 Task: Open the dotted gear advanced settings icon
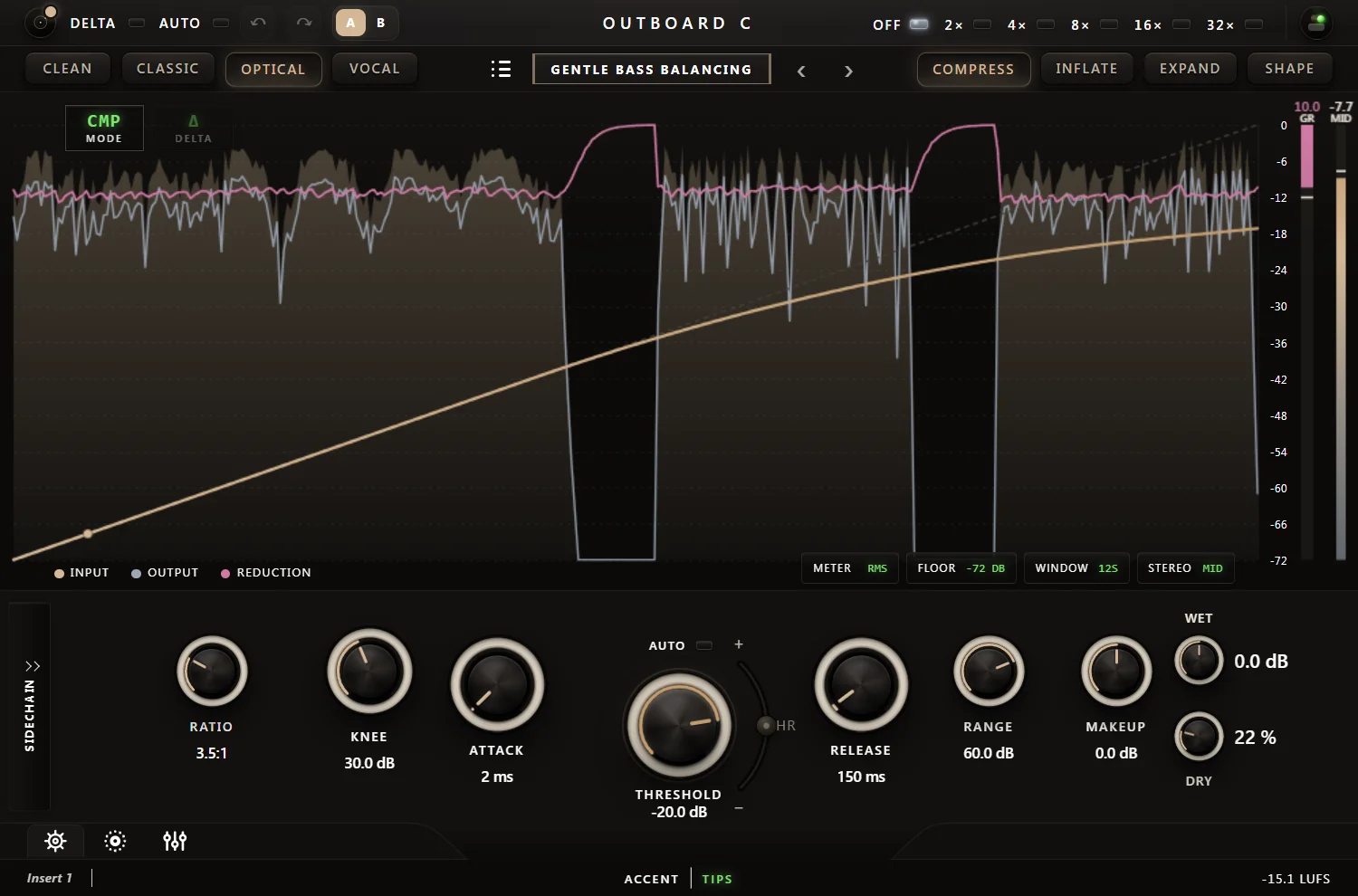(115, 842)
